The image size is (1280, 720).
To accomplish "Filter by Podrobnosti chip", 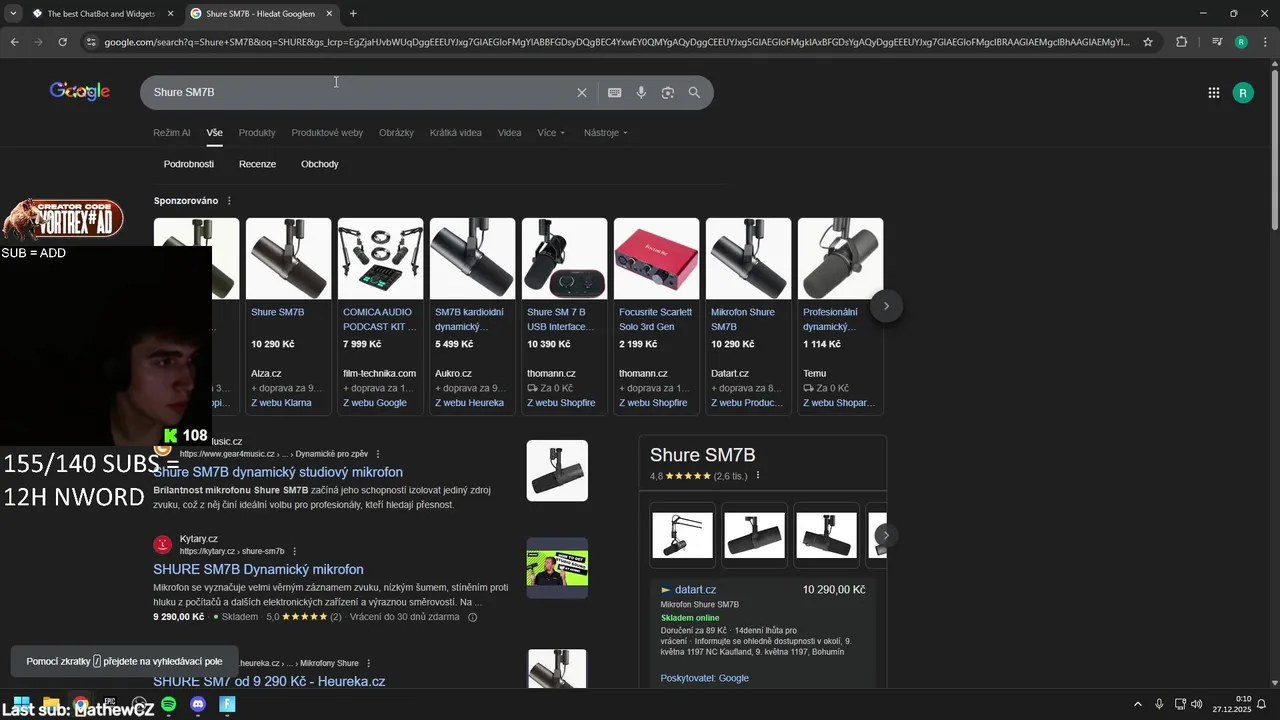I will [189, 164].
